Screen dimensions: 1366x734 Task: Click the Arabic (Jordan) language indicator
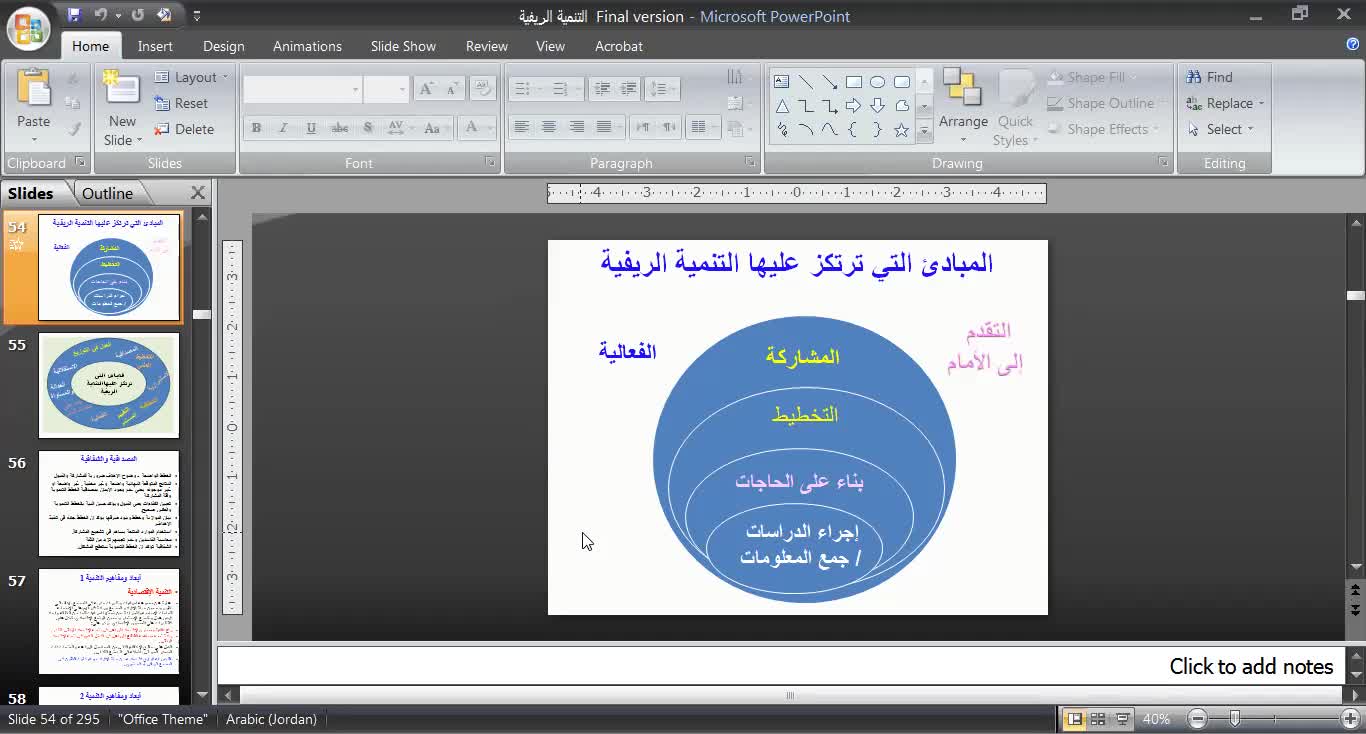[271, 719]
